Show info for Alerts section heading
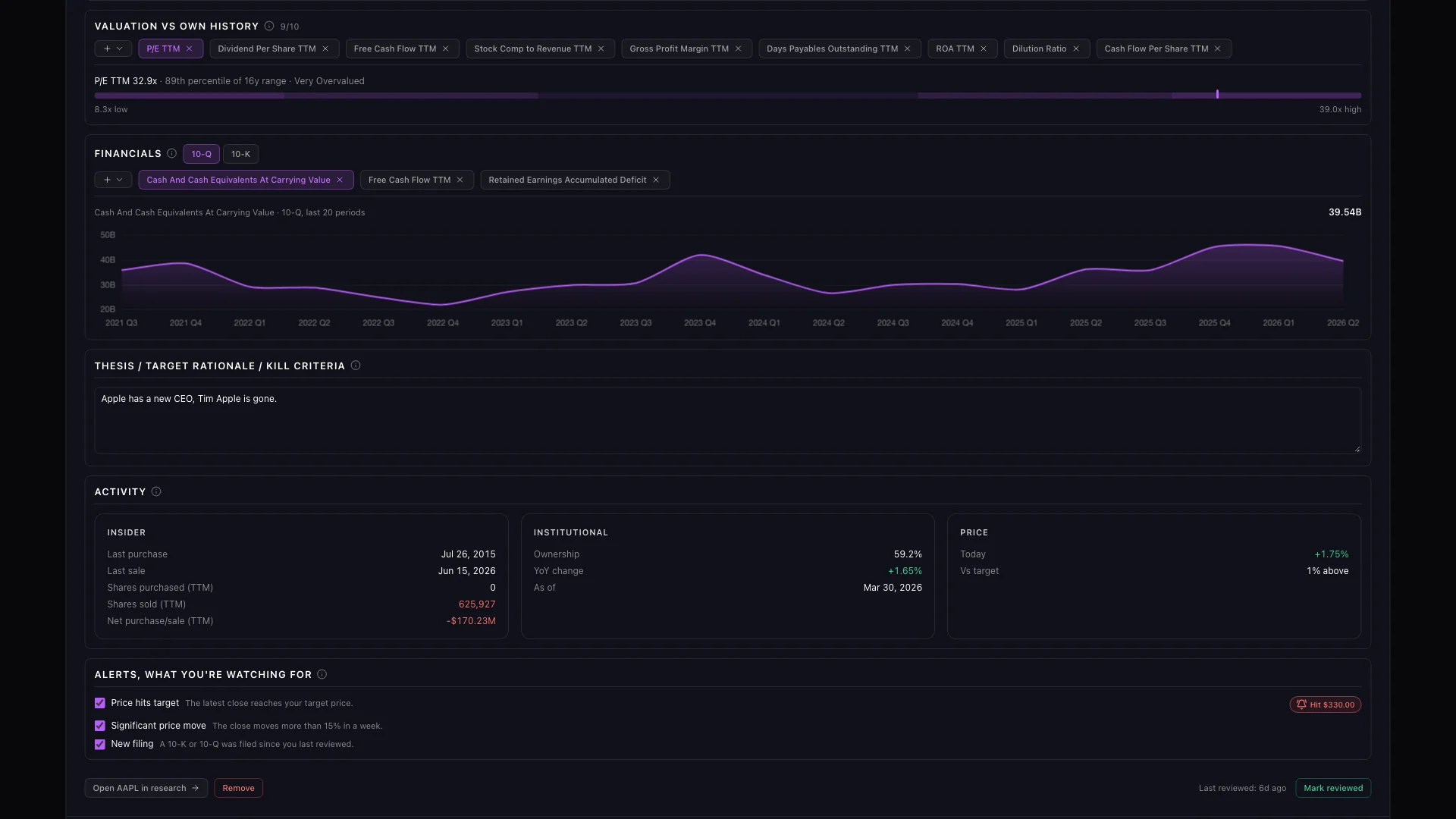This screenshot has width=1456, height=819. (322, 674)
